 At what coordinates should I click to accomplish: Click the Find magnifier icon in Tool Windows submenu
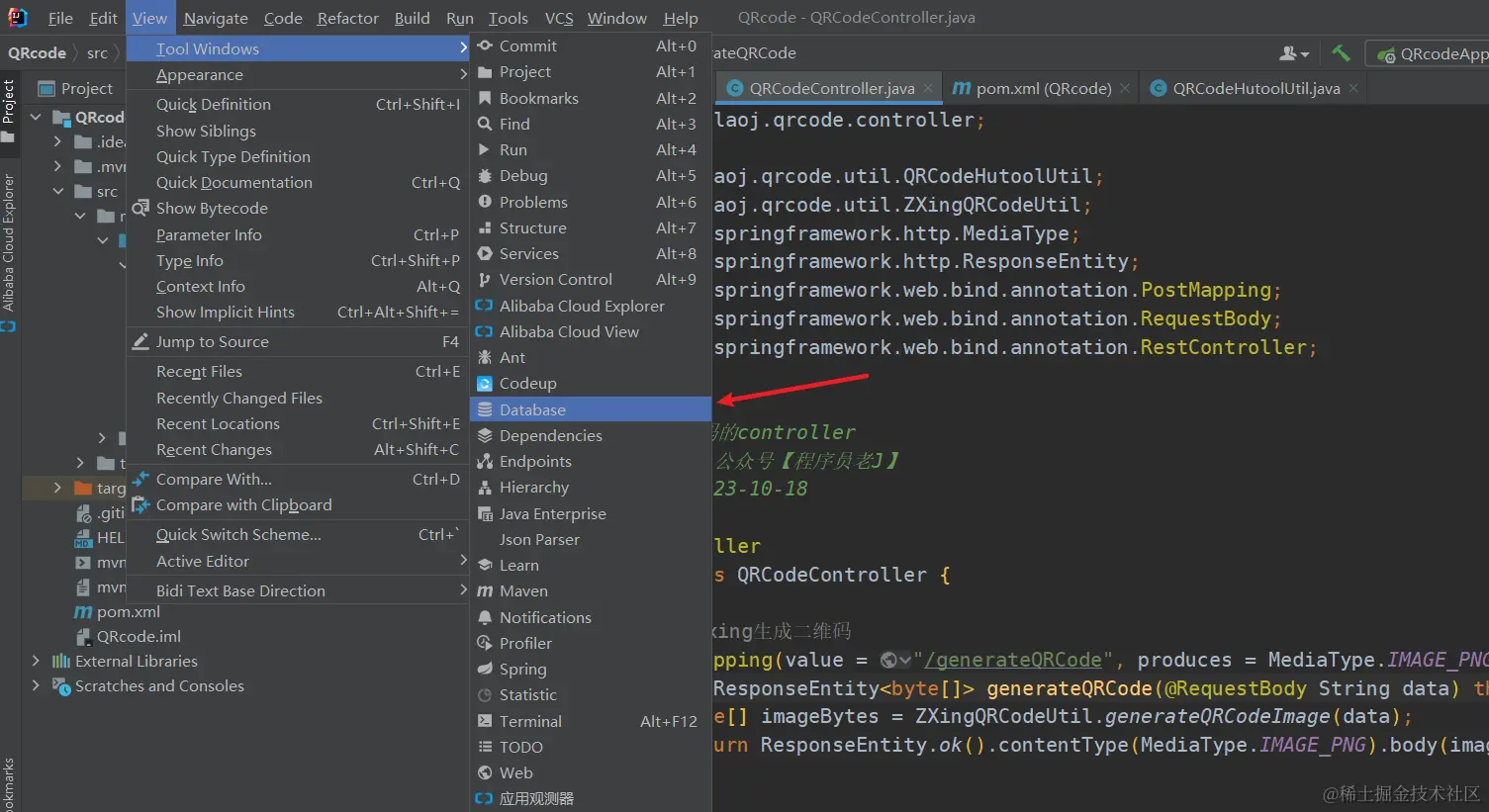coord(485,124)
